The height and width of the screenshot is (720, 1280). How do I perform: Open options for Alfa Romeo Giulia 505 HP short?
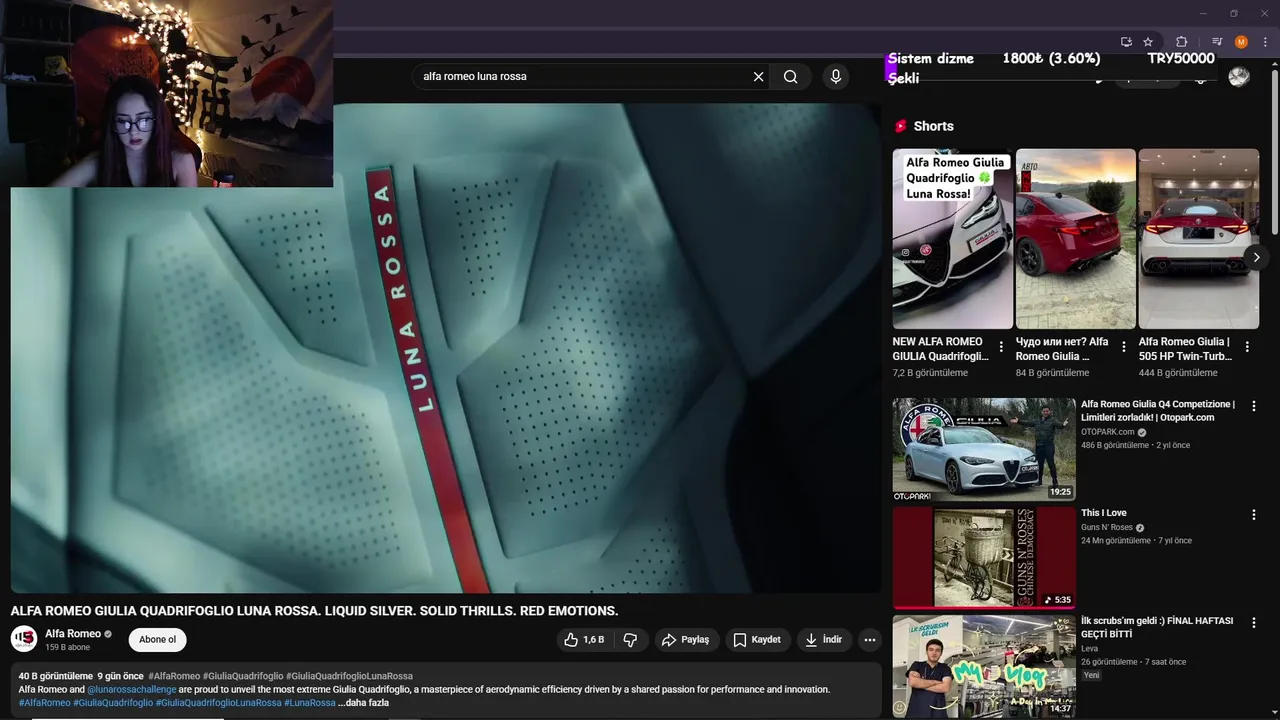[1247, 347]
